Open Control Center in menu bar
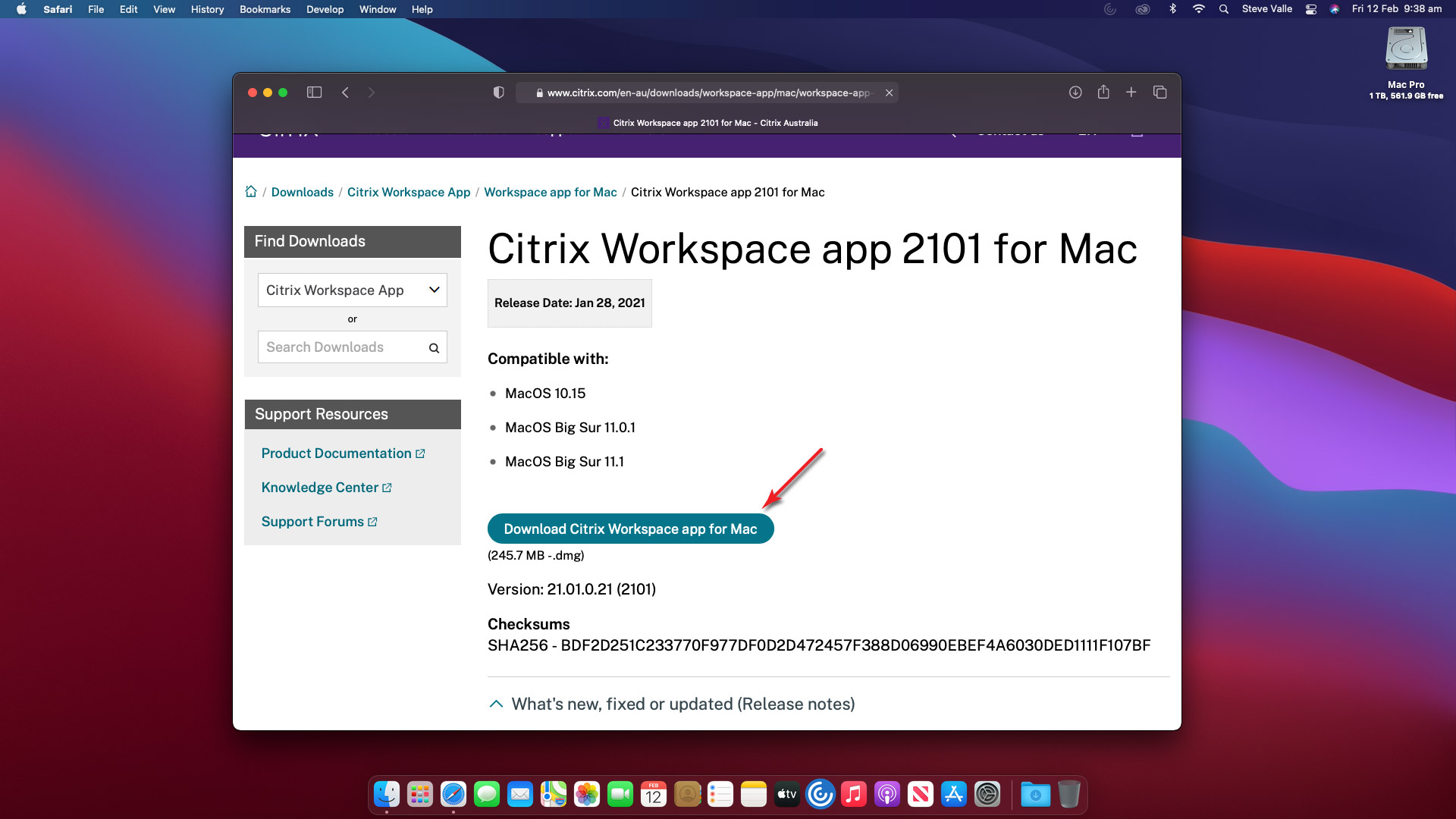Screen dimensions: 1456x819 click(x=1310, y=9)
